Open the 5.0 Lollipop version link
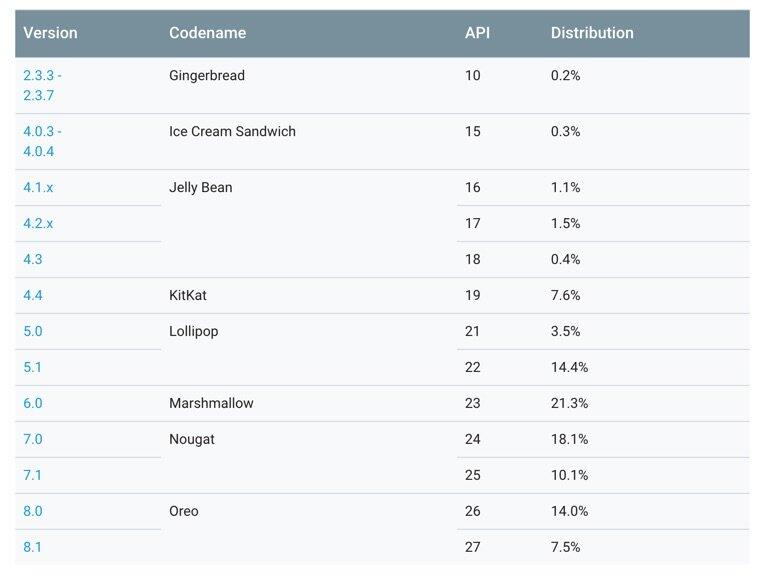This screenshot has height=578, width=760. pos(33,331)
